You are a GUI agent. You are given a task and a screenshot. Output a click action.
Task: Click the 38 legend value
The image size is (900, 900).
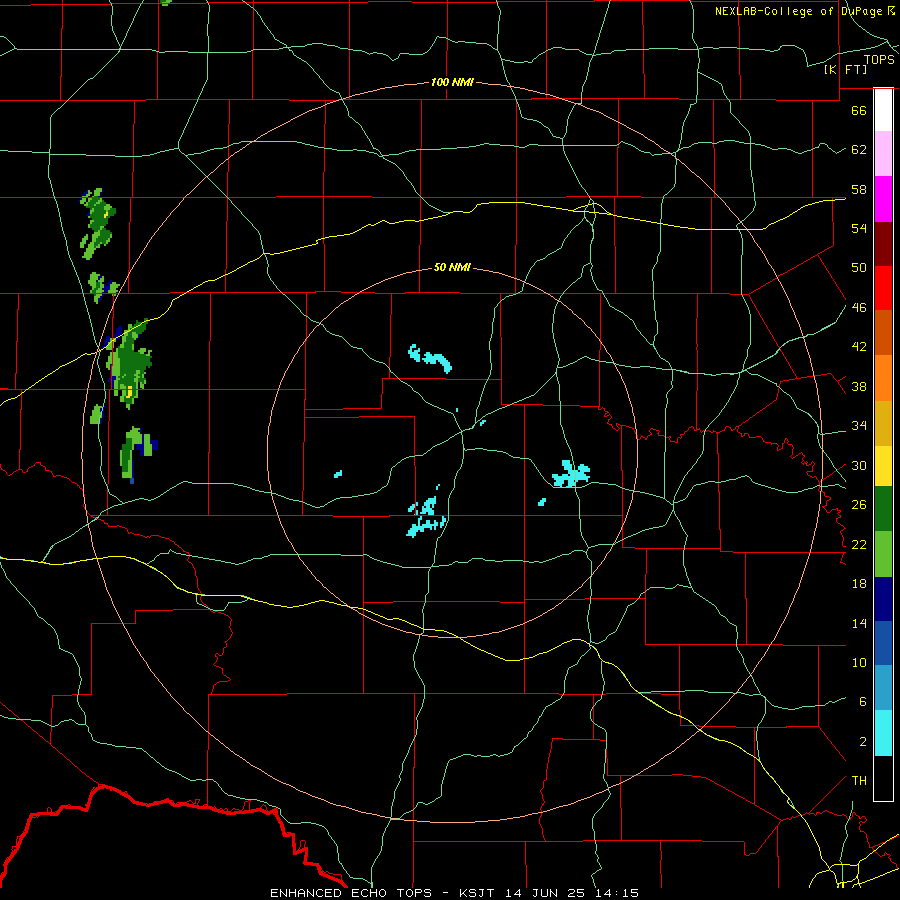tap(859, 387)
